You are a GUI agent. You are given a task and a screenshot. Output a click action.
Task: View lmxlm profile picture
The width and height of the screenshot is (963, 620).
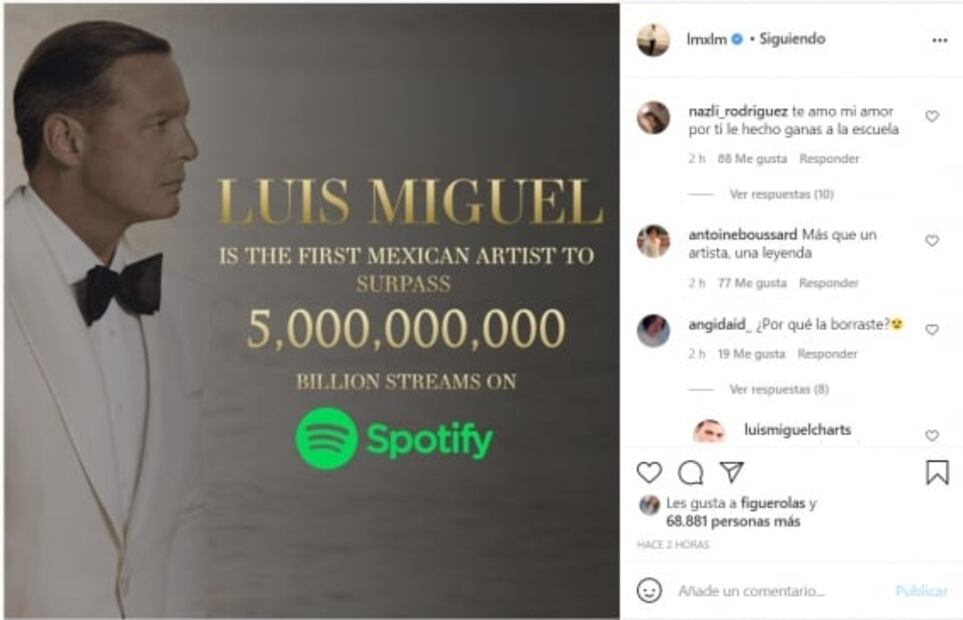(653, 40)
